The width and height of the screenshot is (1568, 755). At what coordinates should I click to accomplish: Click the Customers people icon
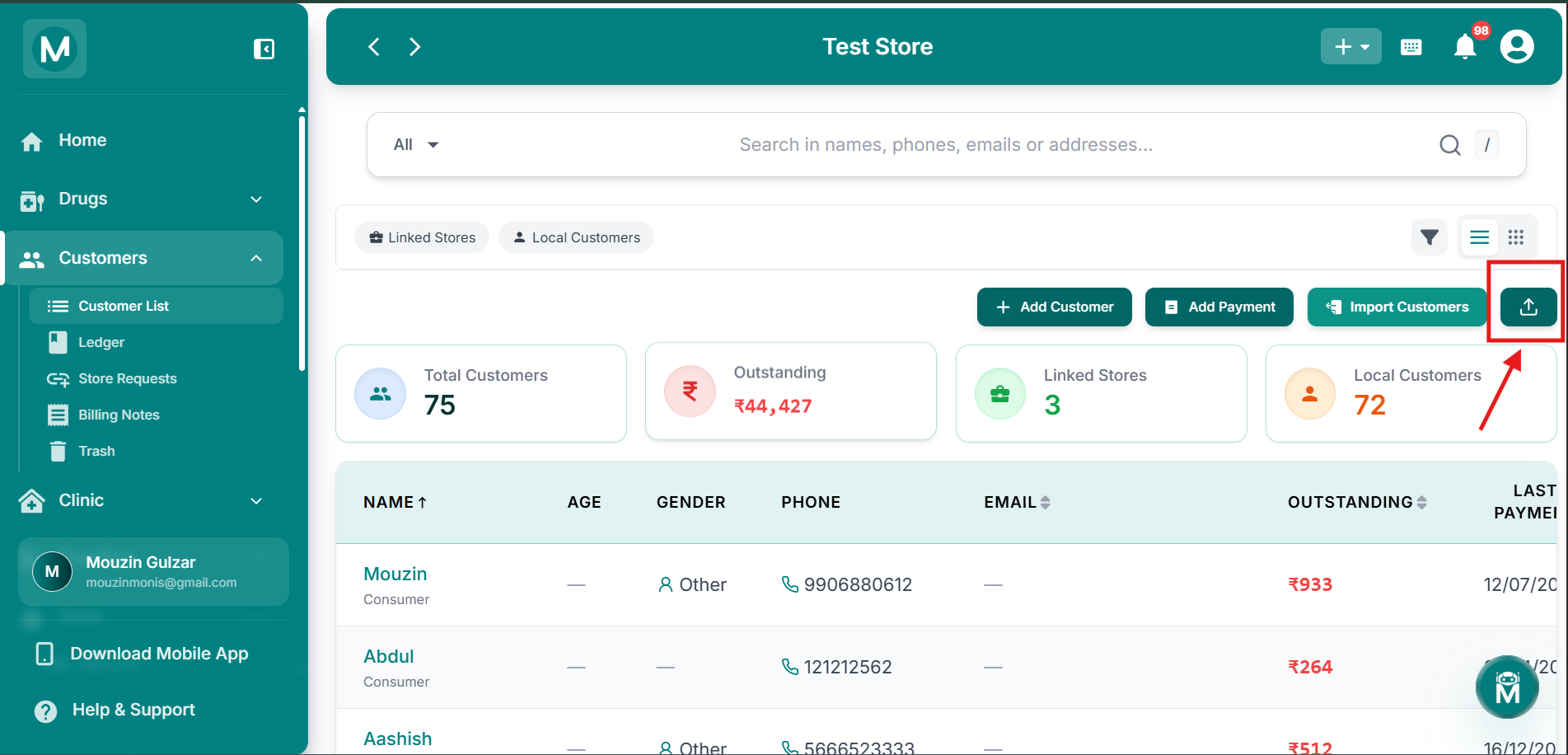pyautogui.click(x=31, y=260)
